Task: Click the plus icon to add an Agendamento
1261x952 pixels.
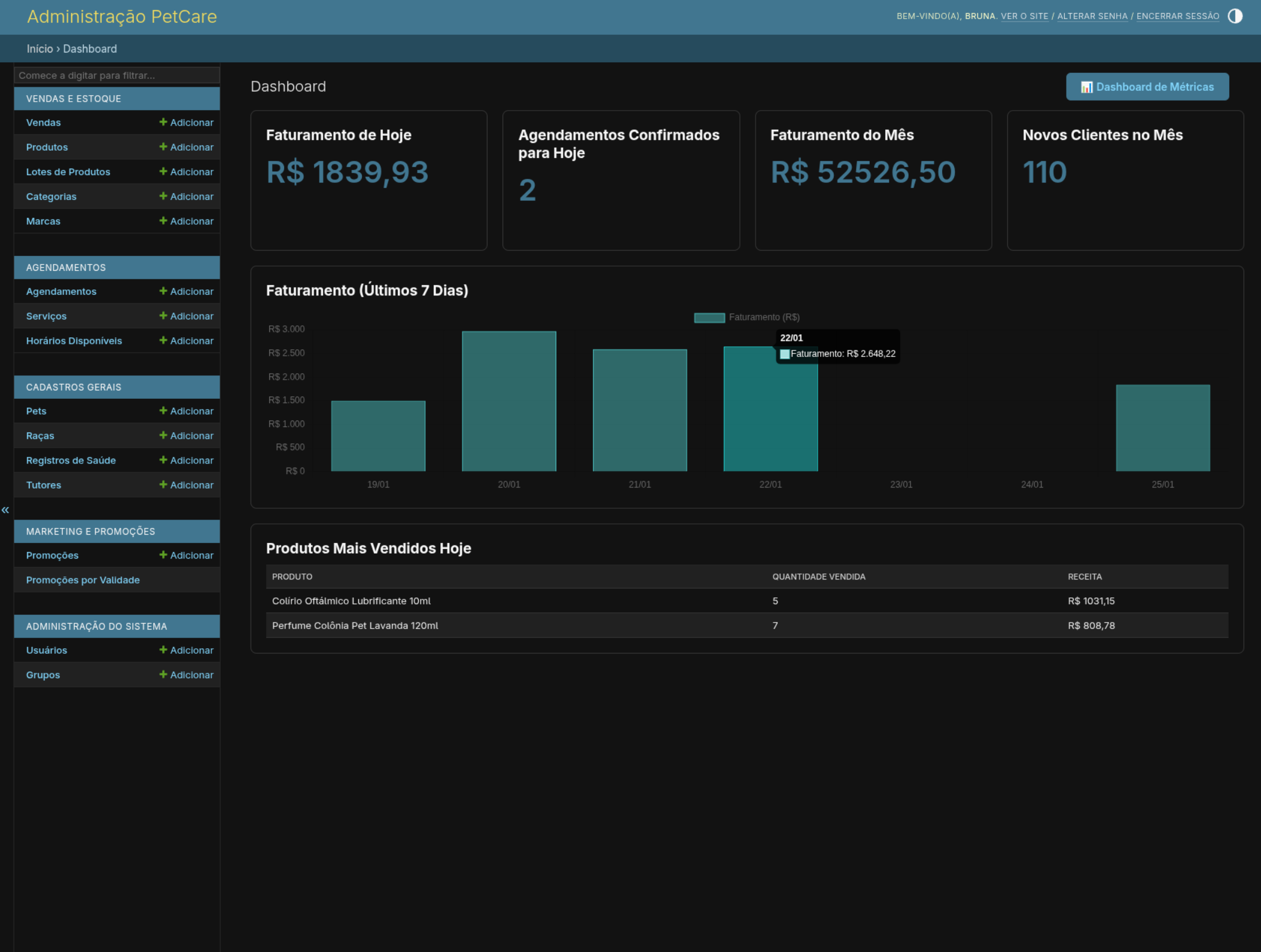Action: (163, 291)
